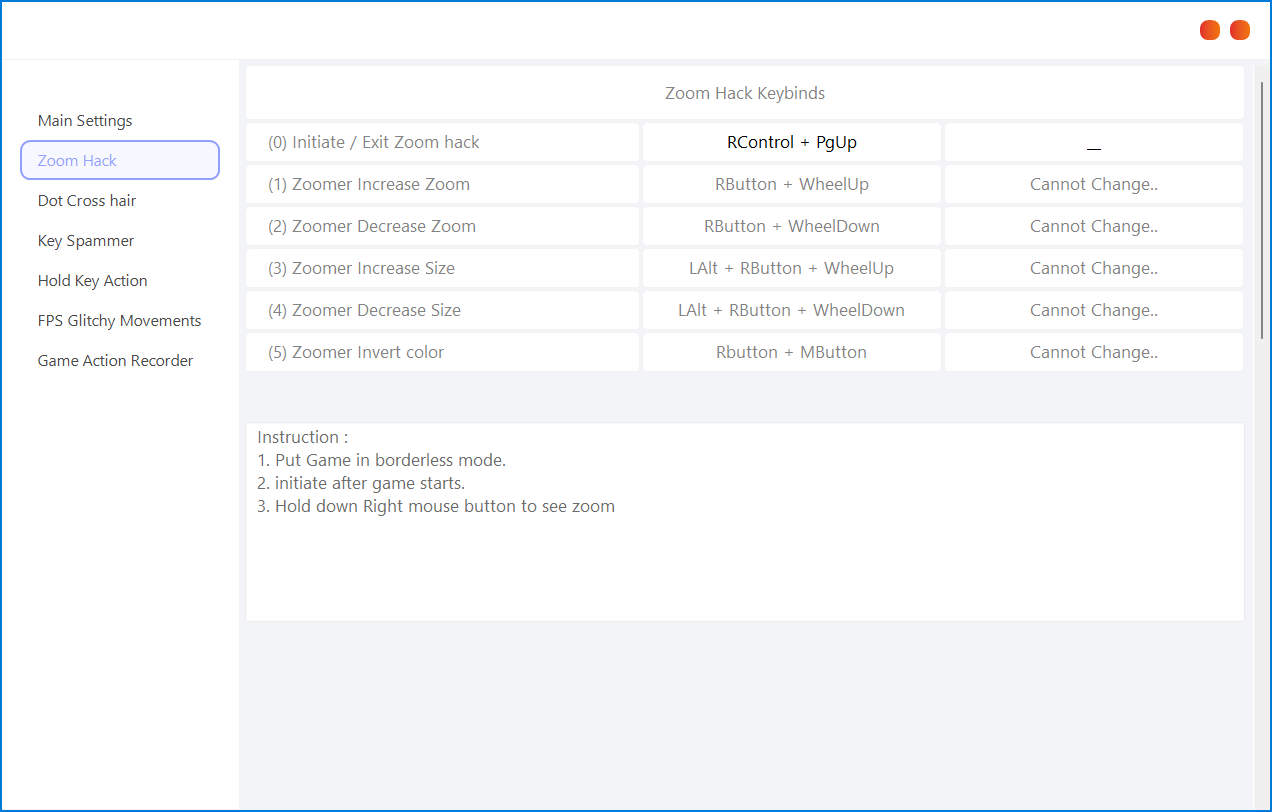Open FPS Glitchy Movements section
Screen dimensions: 1272x812
point(119,321)
